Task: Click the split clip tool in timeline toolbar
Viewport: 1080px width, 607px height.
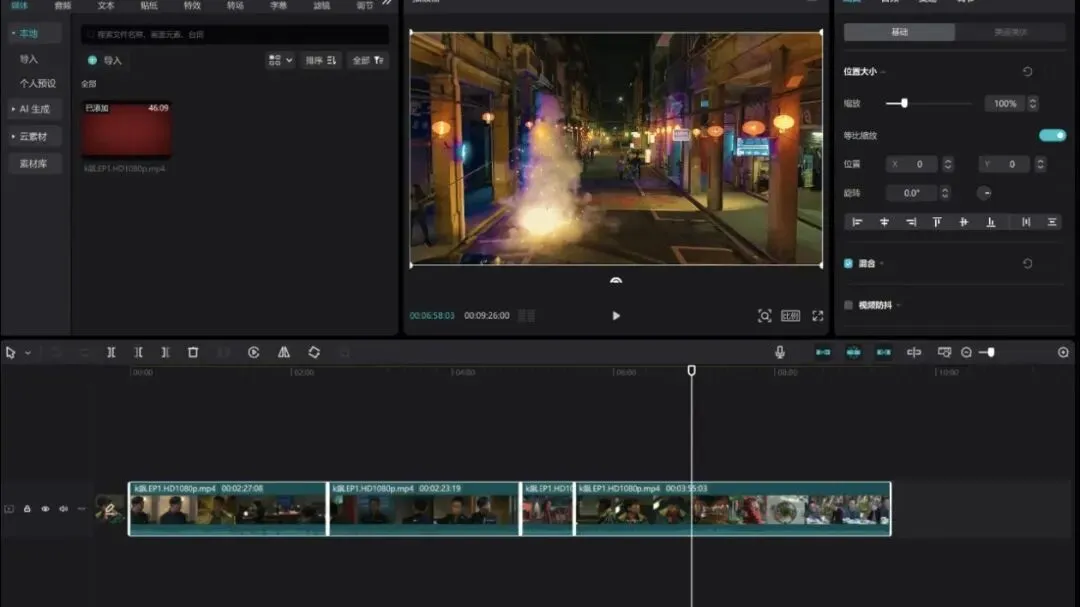Action: click(x=111, y=353)
